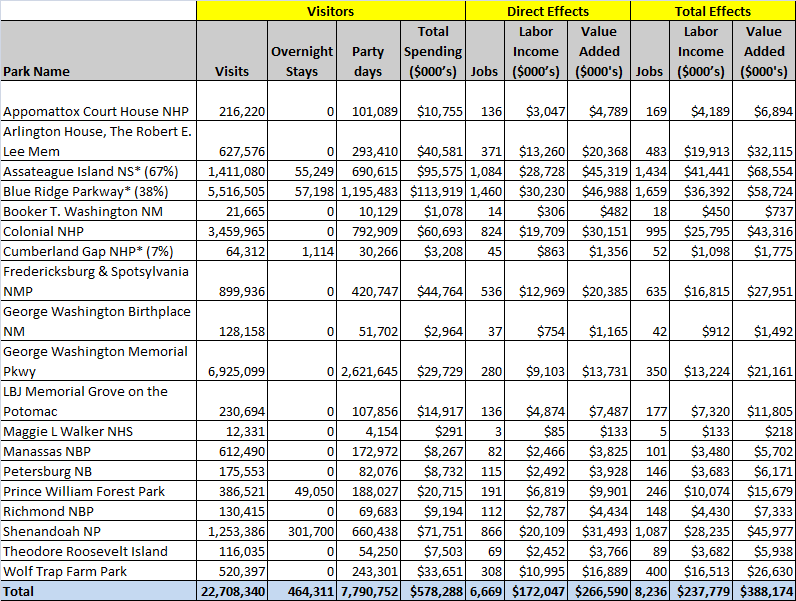Image resolution: width=796 pixels, height=601 pixels.
Task: Select the total value added cell $388,174
Action: [x=764, y=591]
